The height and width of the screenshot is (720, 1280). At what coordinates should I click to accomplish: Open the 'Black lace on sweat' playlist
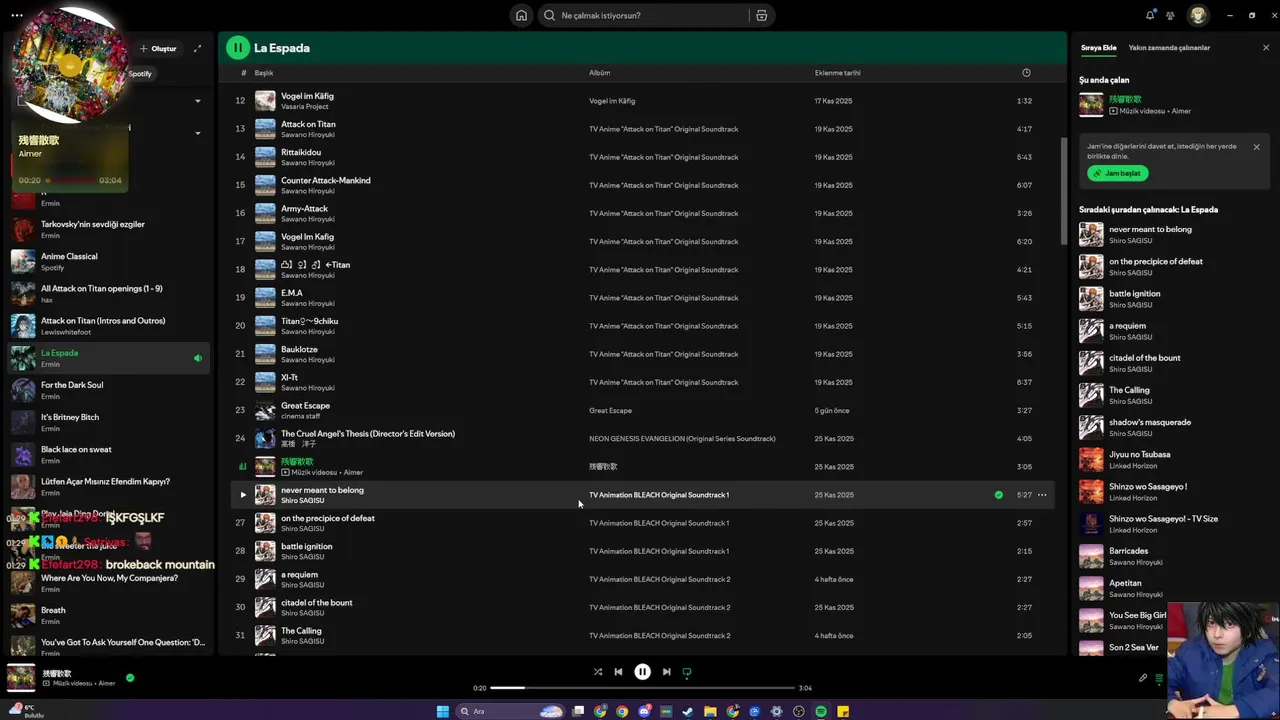(109, 454)
